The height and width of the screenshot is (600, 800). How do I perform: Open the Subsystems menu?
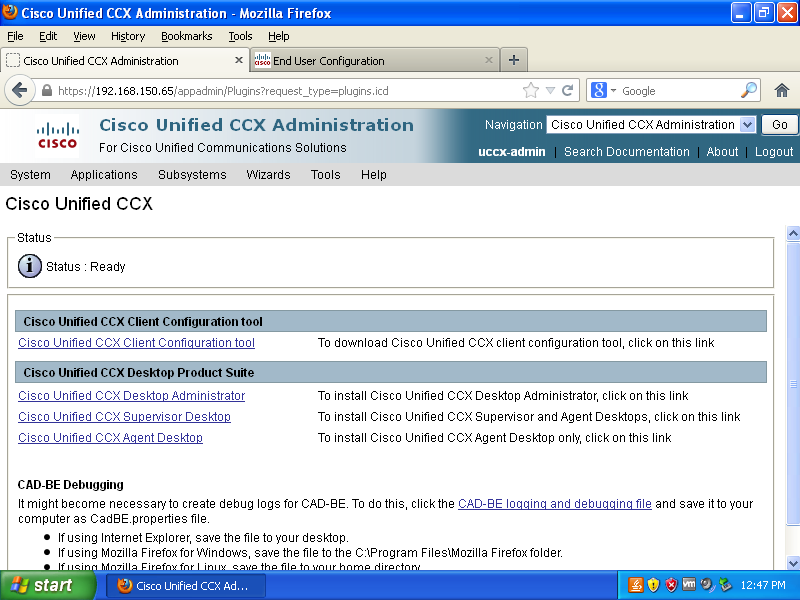point(192,174)
